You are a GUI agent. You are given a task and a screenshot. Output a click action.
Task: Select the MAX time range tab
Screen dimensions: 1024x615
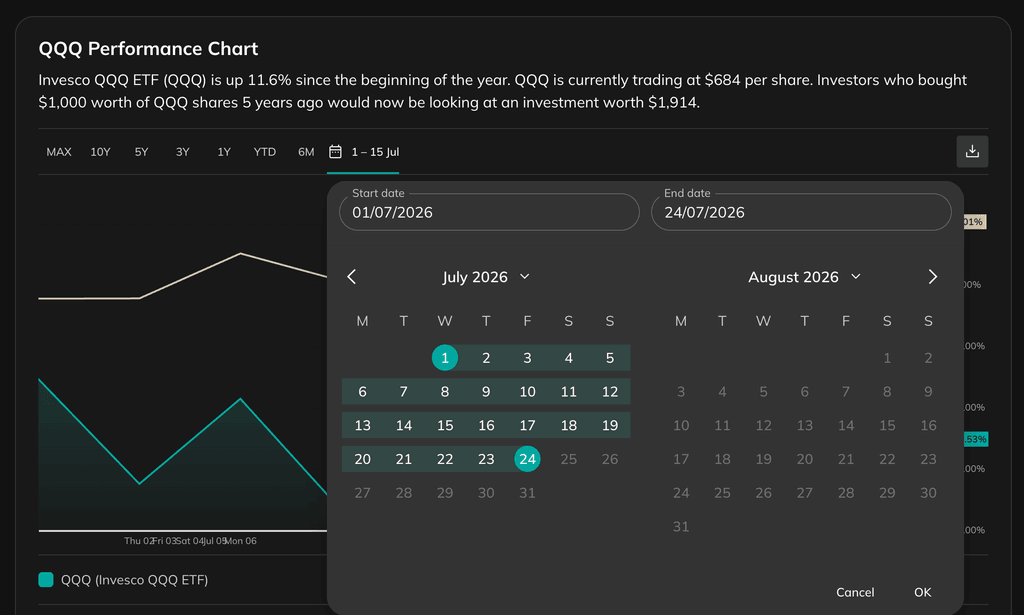click(59, 152)
